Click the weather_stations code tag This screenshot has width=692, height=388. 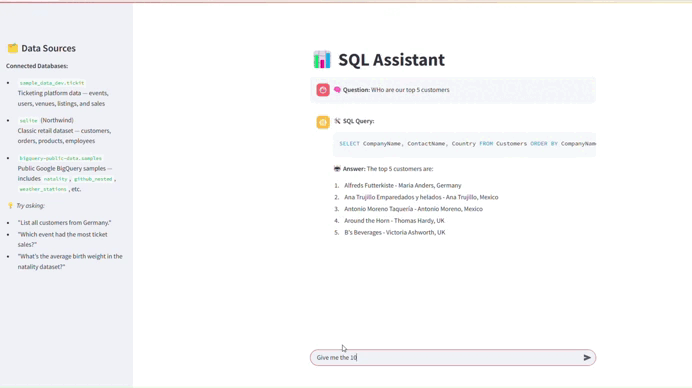click(x=43, y=189)
